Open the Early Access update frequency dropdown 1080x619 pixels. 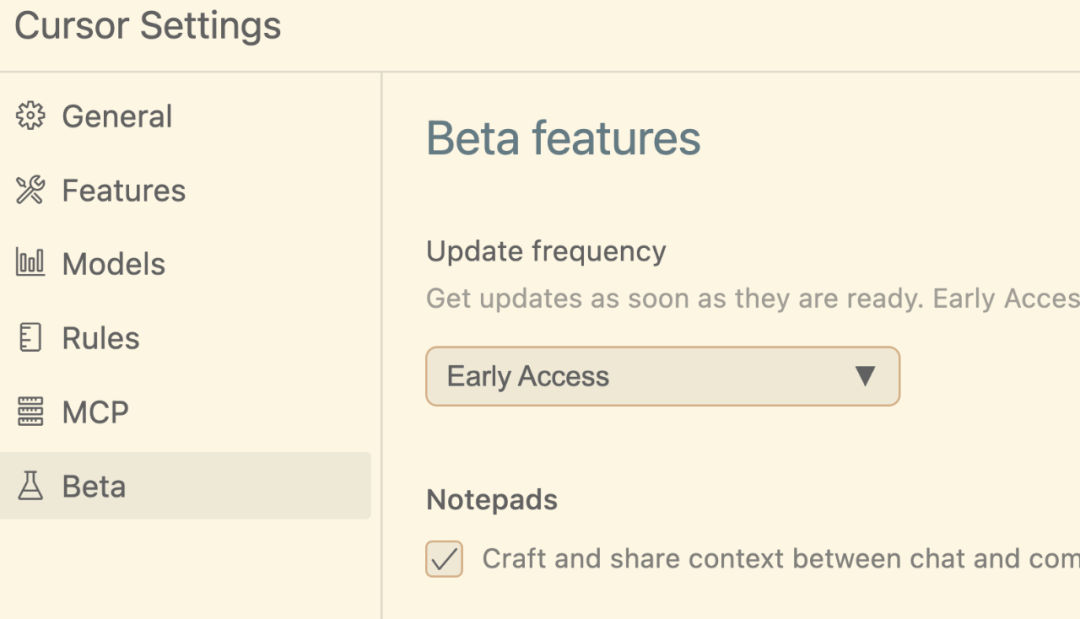point(663,376)
